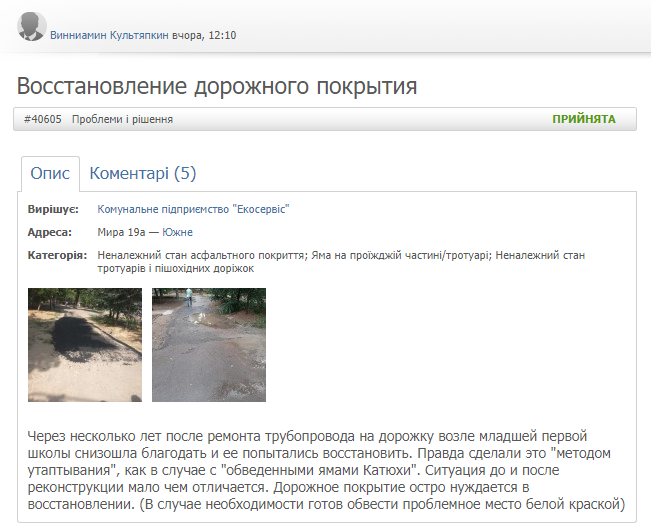
Task: Click the user avatar icon
Action: pos(31,27)
